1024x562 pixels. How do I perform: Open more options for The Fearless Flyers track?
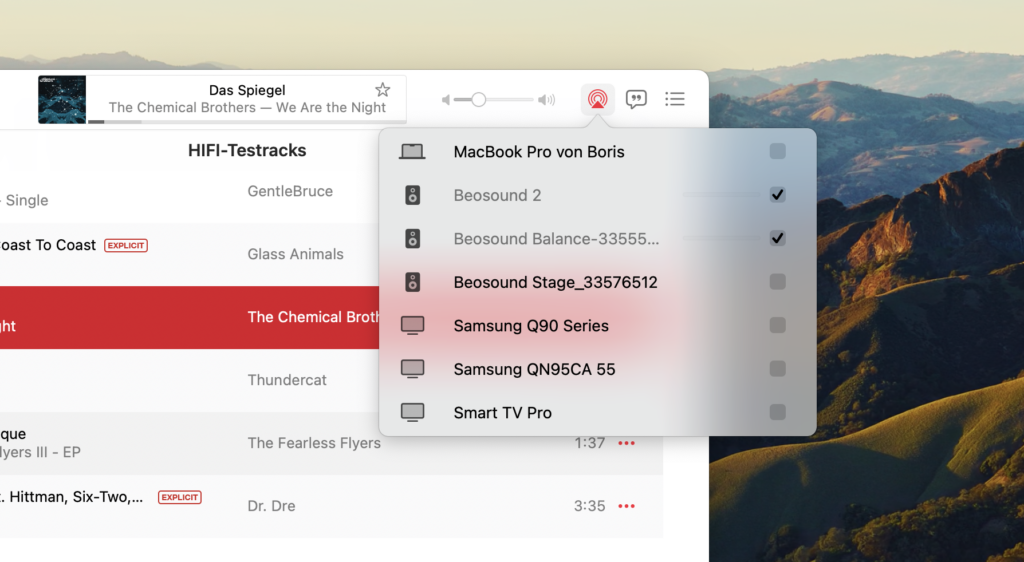click(x=626, y=443)
